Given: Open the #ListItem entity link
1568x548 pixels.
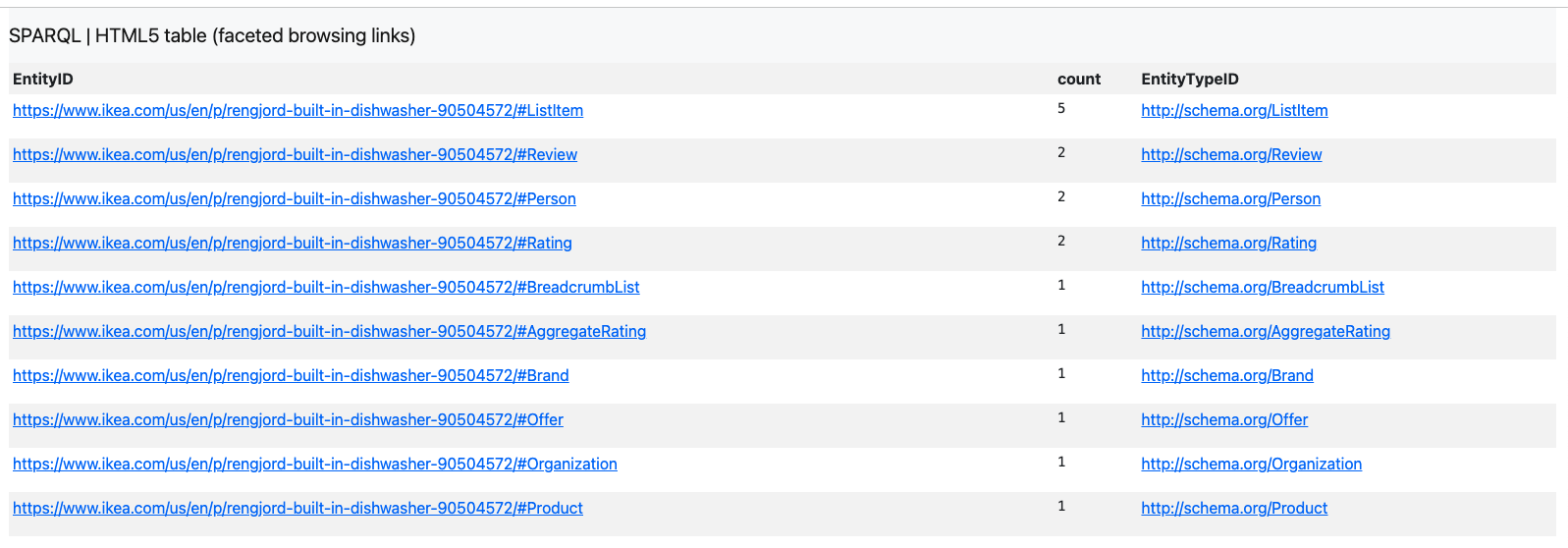Looking at the screenshot, I should [297, 111].
